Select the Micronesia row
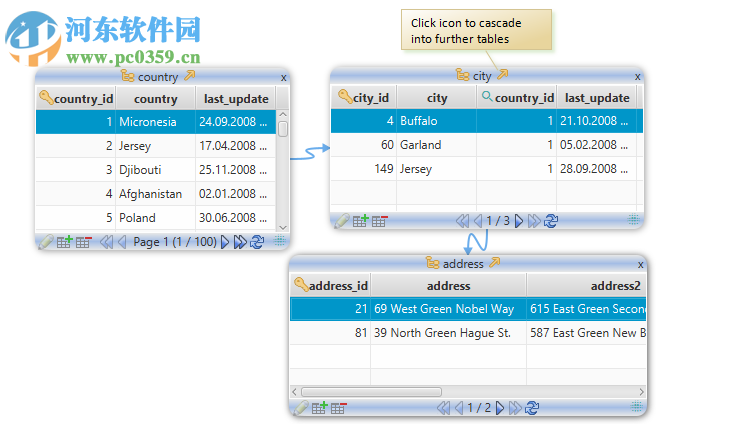 (x=156, y=122)
